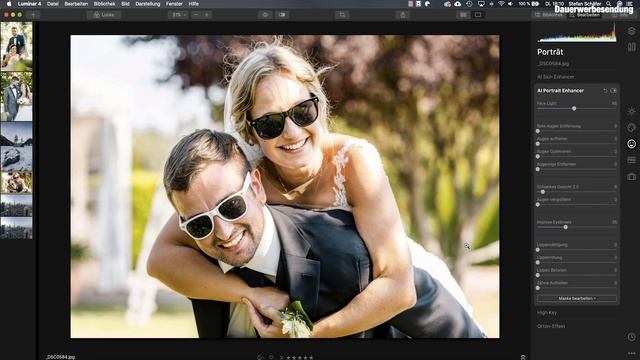The height and width of the screenshot is (360, 640).
Task: Open the Maske bearbeiten dropdown
Action: [576, 298]
